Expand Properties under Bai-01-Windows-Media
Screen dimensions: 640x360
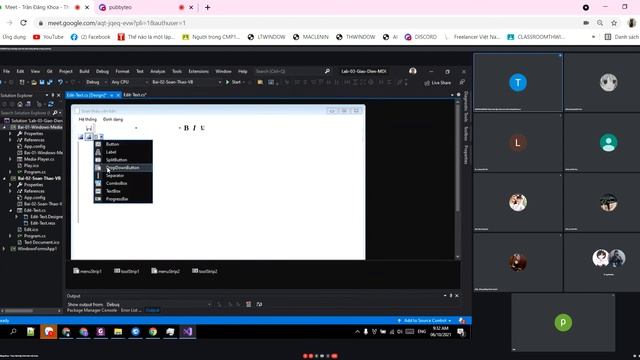[11, 133]
